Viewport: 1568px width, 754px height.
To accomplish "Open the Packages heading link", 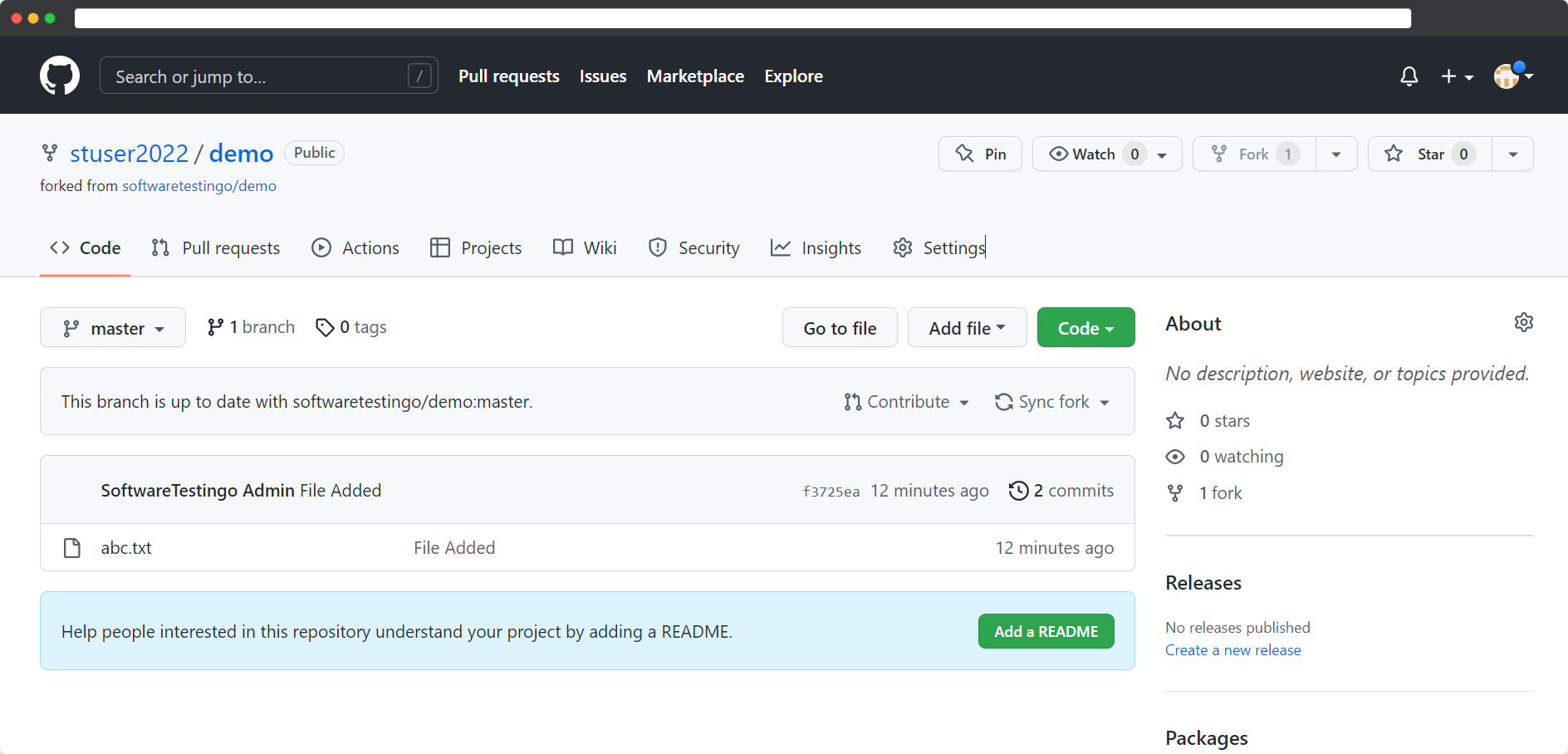I will click(x=1206, y=738).
